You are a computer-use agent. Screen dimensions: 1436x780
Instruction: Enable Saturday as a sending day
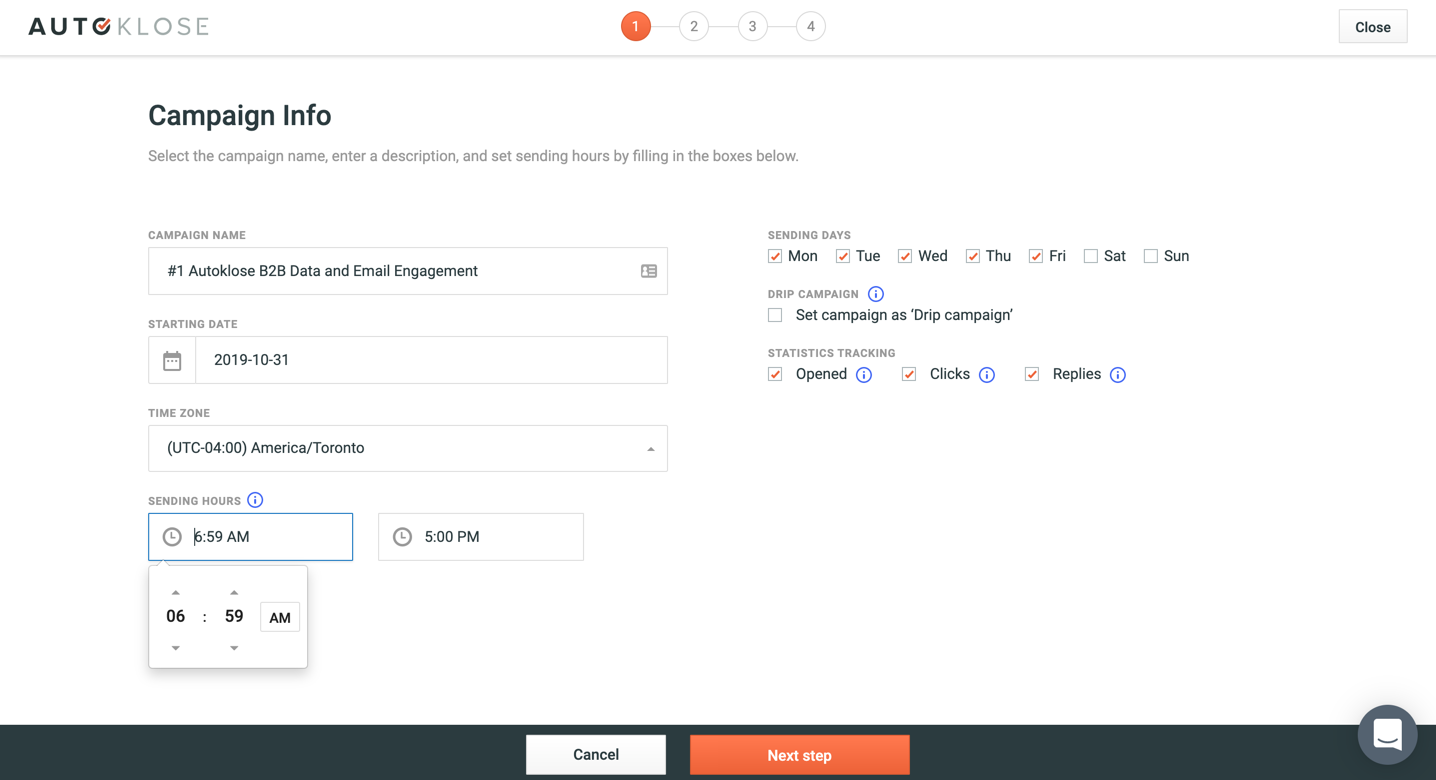[1091, 256]
